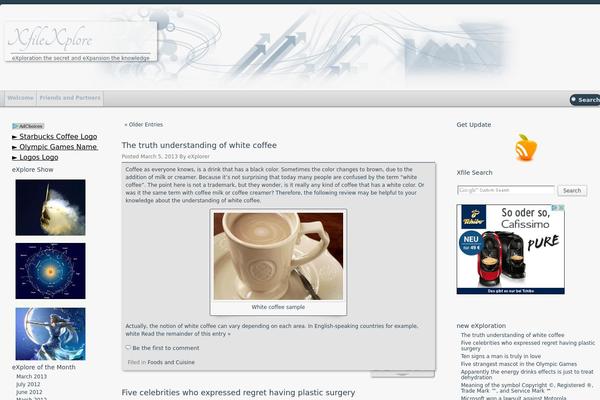Open the rocket launch thumbnail in eXplore Show

[x=51, y=207]
